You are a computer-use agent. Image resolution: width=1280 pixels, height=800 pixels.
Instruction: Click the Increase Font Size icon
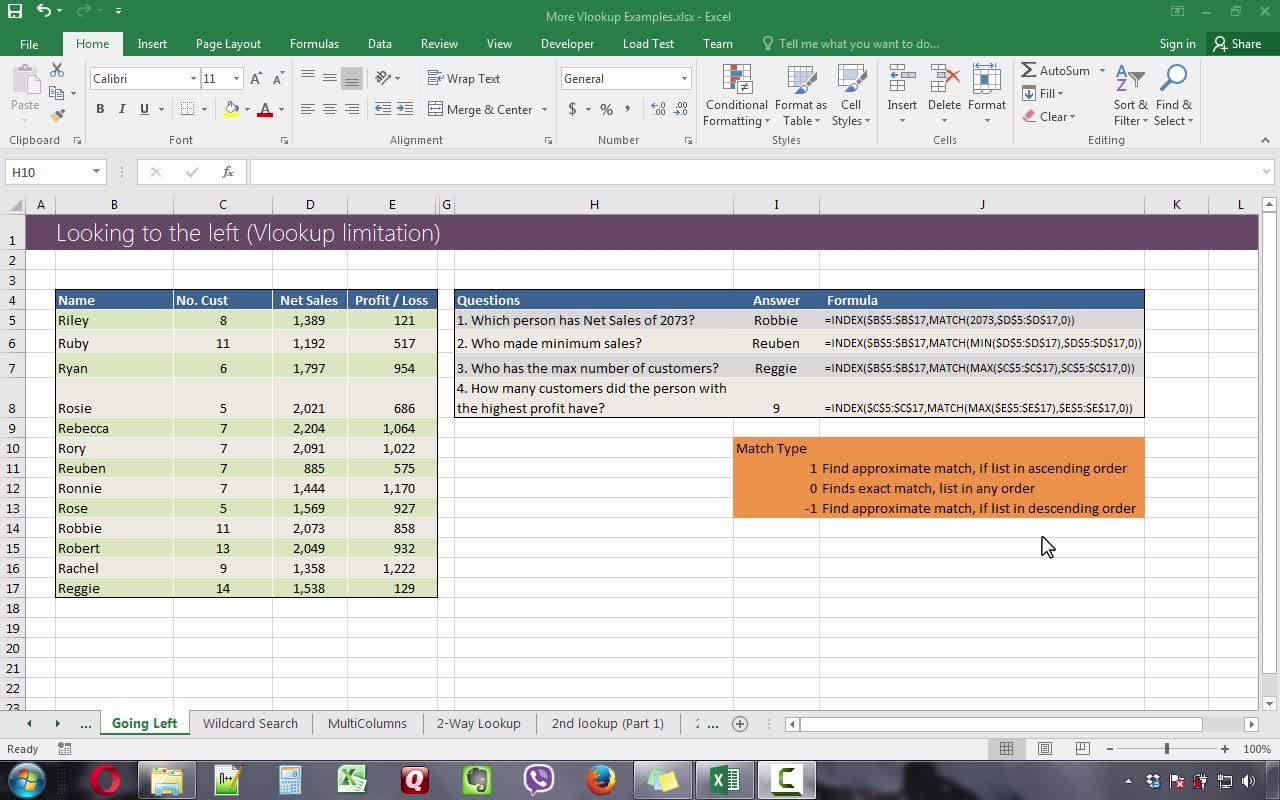coord(256,79)
